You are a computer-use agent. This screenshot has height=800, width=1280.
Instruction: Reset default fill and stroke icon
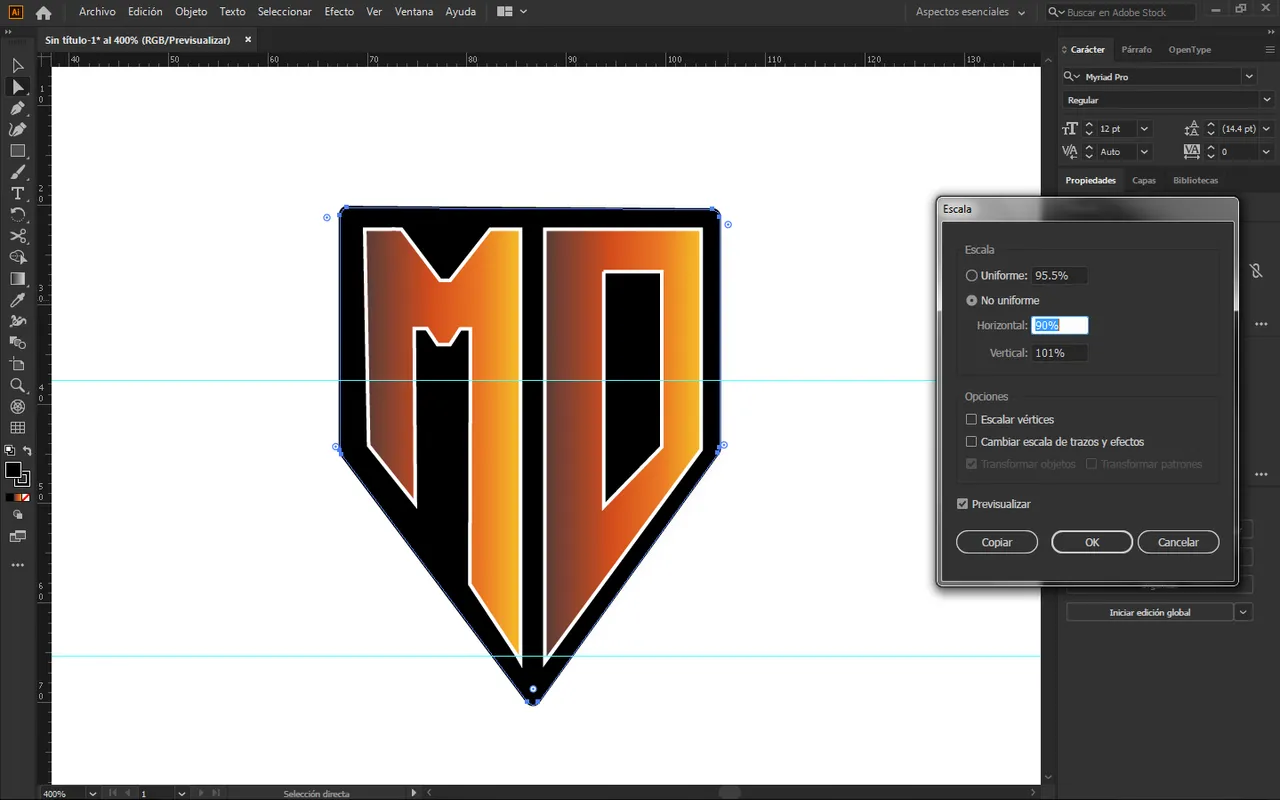click(9, 451)
